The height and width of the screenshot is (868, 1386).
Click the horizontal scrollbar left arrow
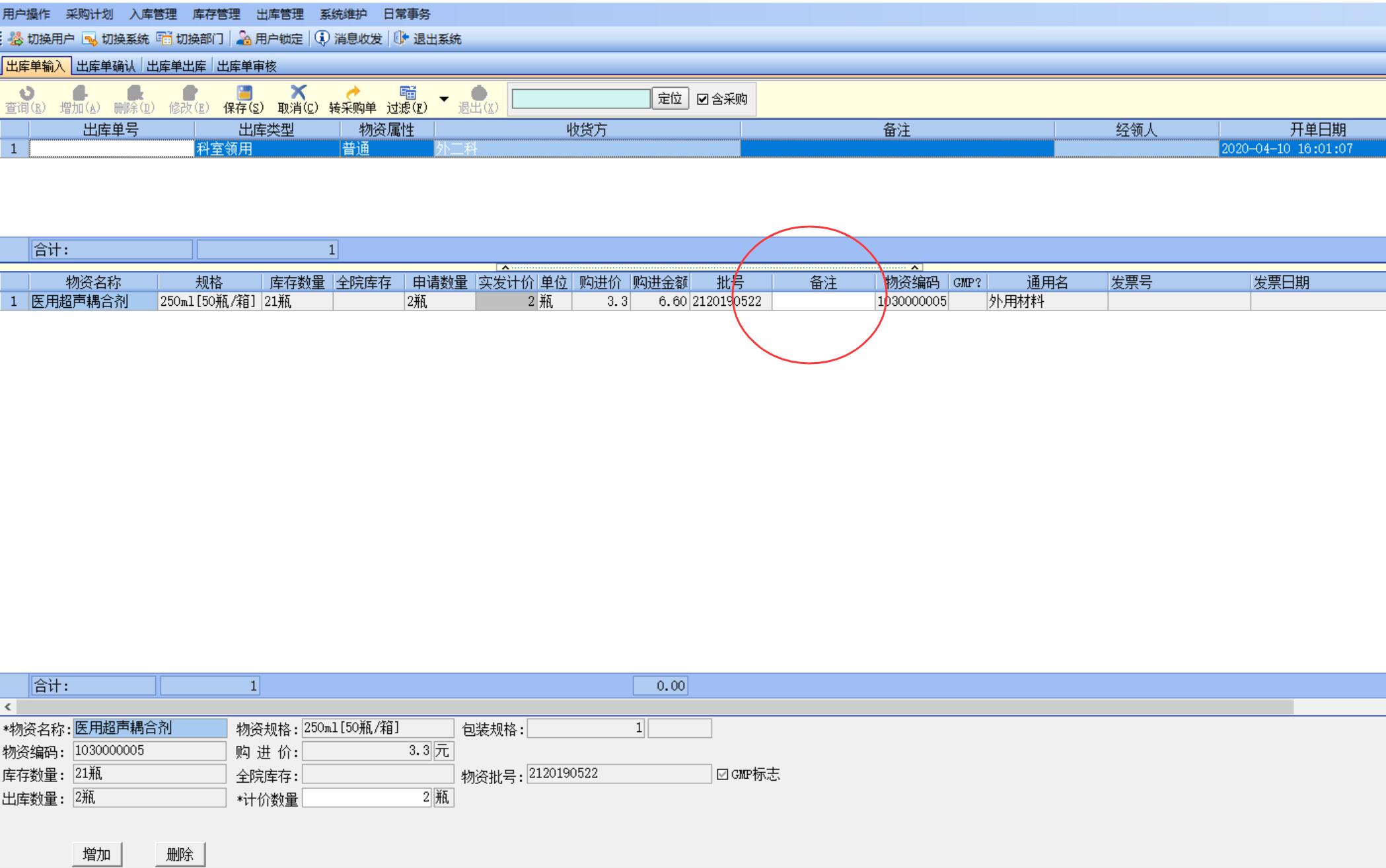(8, 707)
